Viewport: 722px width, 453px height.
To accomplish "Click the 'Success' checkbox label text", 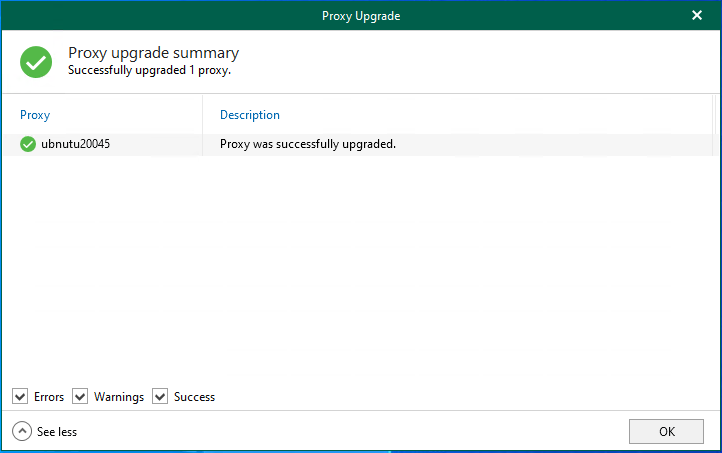I will coord(194,397).
